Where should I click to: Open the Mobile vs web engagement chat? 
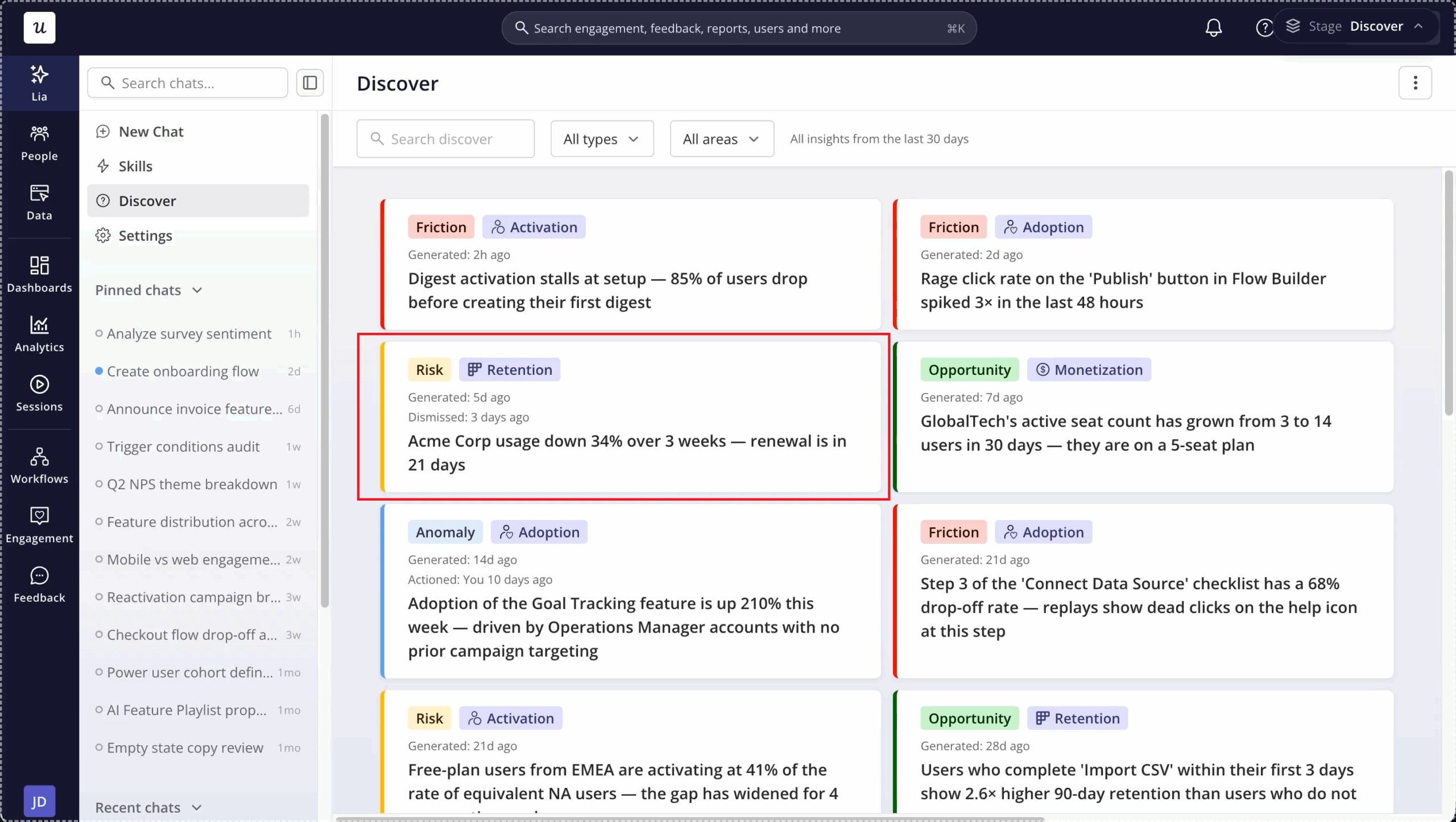coord(198,559)
